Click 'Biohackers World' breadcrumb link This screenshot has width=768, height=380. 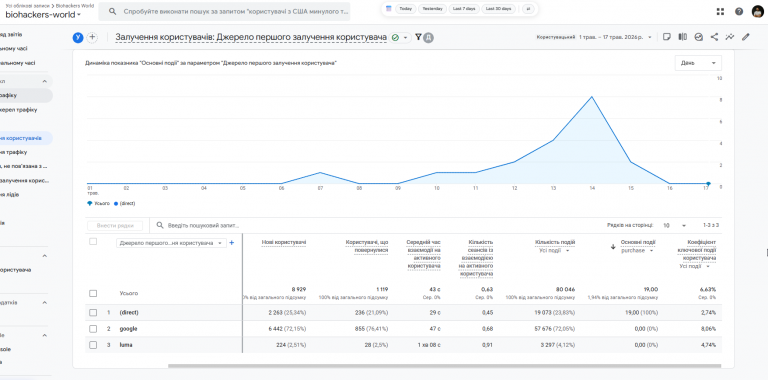pos(74,5)
